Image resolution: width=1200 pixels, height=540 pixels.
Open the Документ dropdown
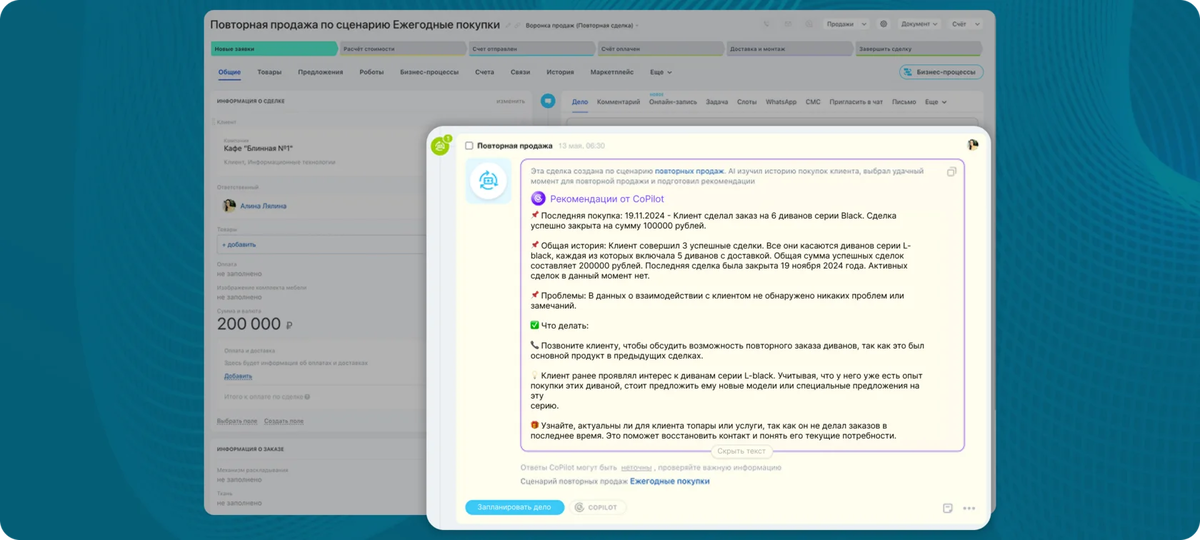(x=918, y=23)
